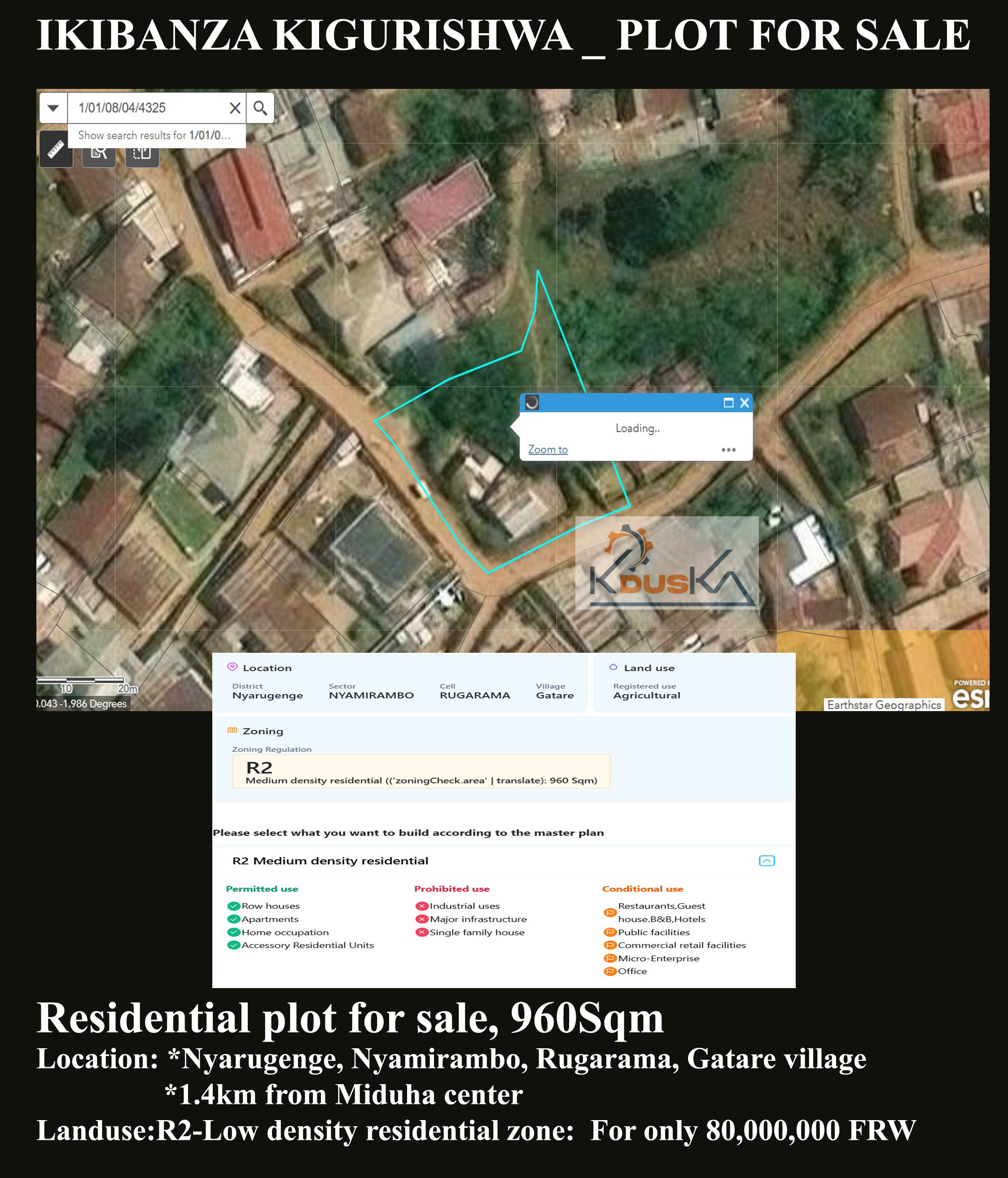Click the Zoom to link
Viewport: 1008px width, 1178px height.
click(x=547, y=450)
